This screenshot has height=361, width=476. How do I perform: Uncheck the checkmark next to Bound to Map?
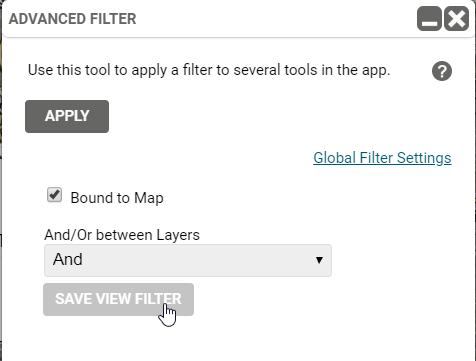click(54, 195)
